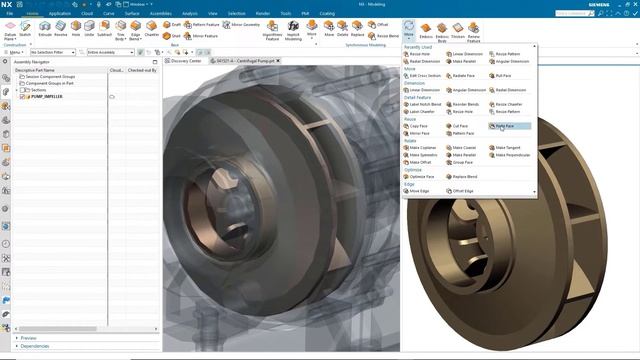Uncheck the PUMP_IMPELLER component
The height and width of the screenshot is (360, 640).
pos(23,97)
